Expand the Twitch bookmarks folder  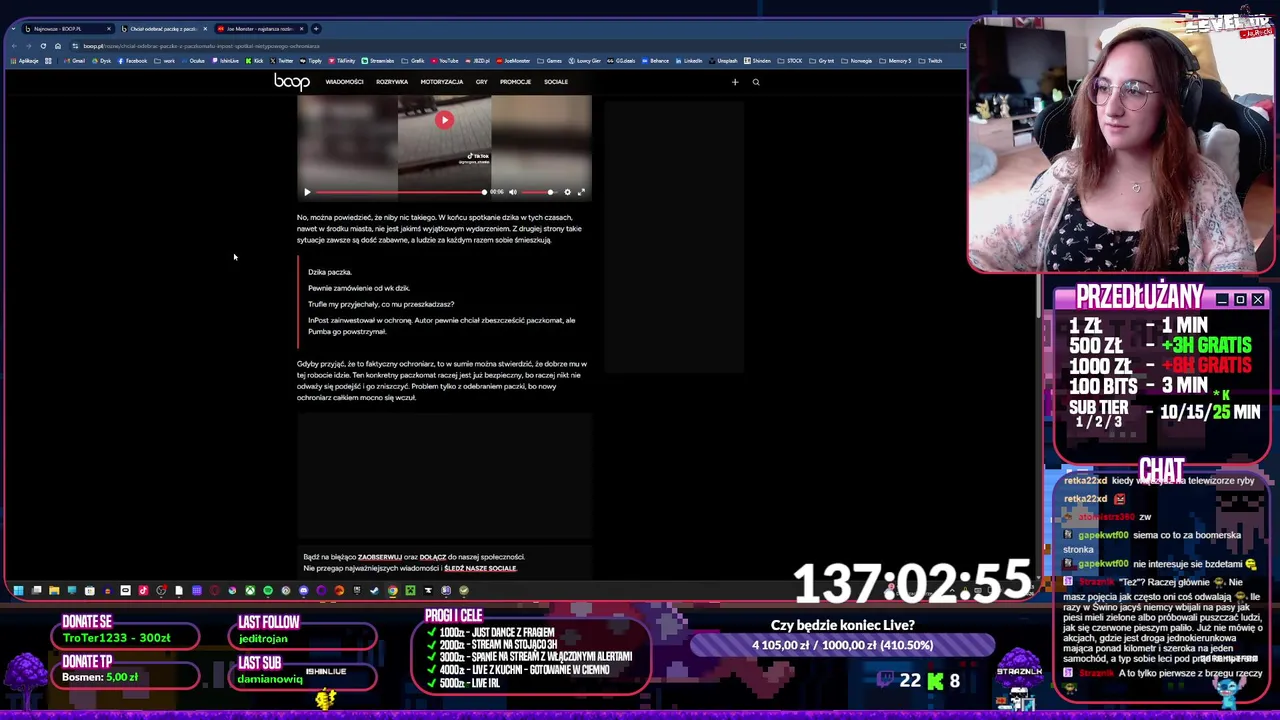coord(930,61)
